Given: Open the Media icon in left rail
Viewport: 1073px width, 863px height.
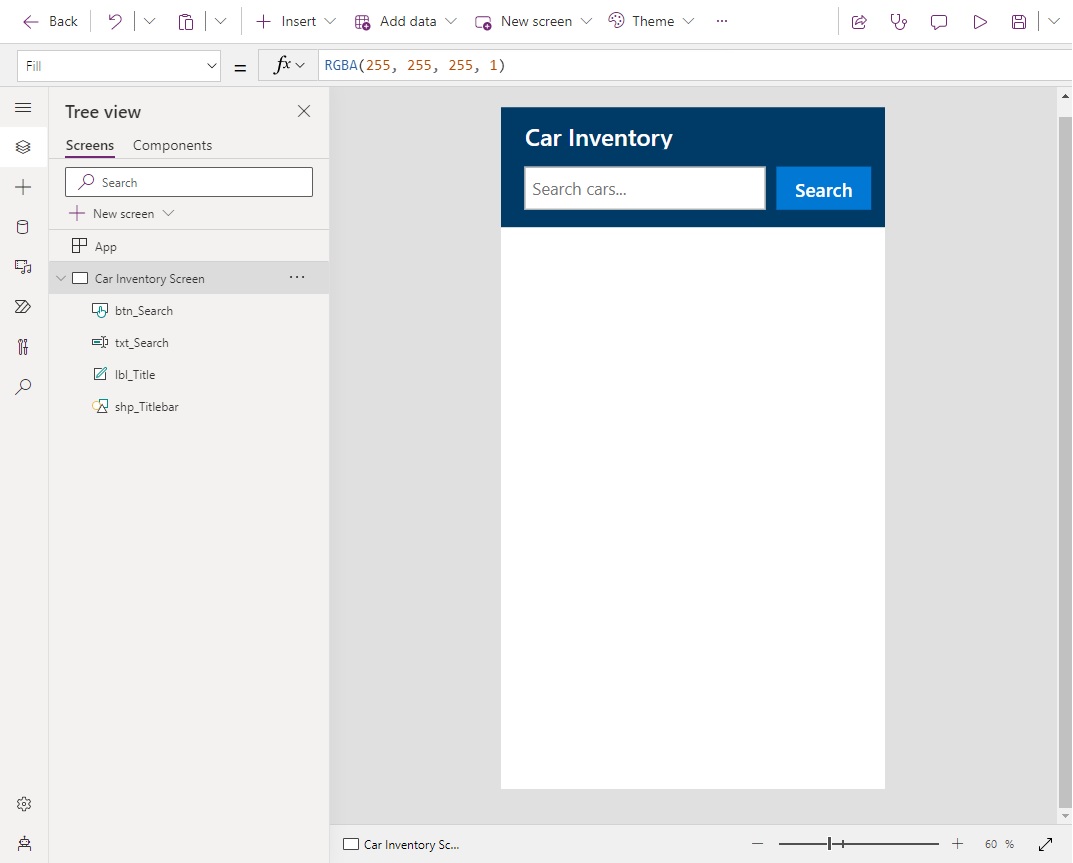Looking at the screenshot, I should coord(23,267).
